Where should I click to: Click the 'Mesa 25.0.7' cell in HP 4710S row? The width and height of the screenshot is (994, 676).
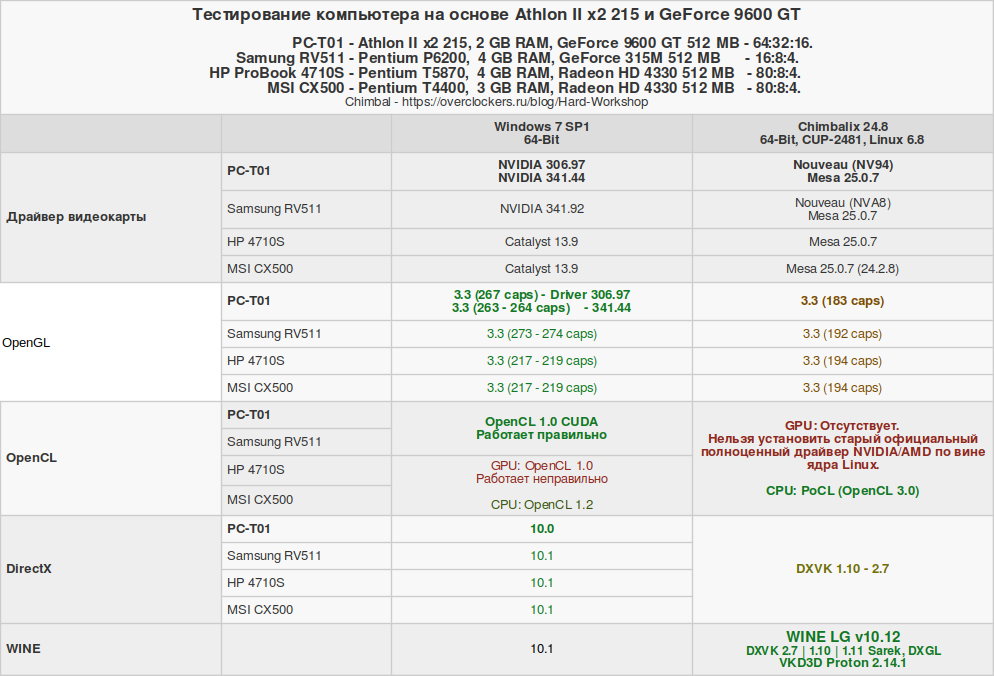tap(842, 242)
